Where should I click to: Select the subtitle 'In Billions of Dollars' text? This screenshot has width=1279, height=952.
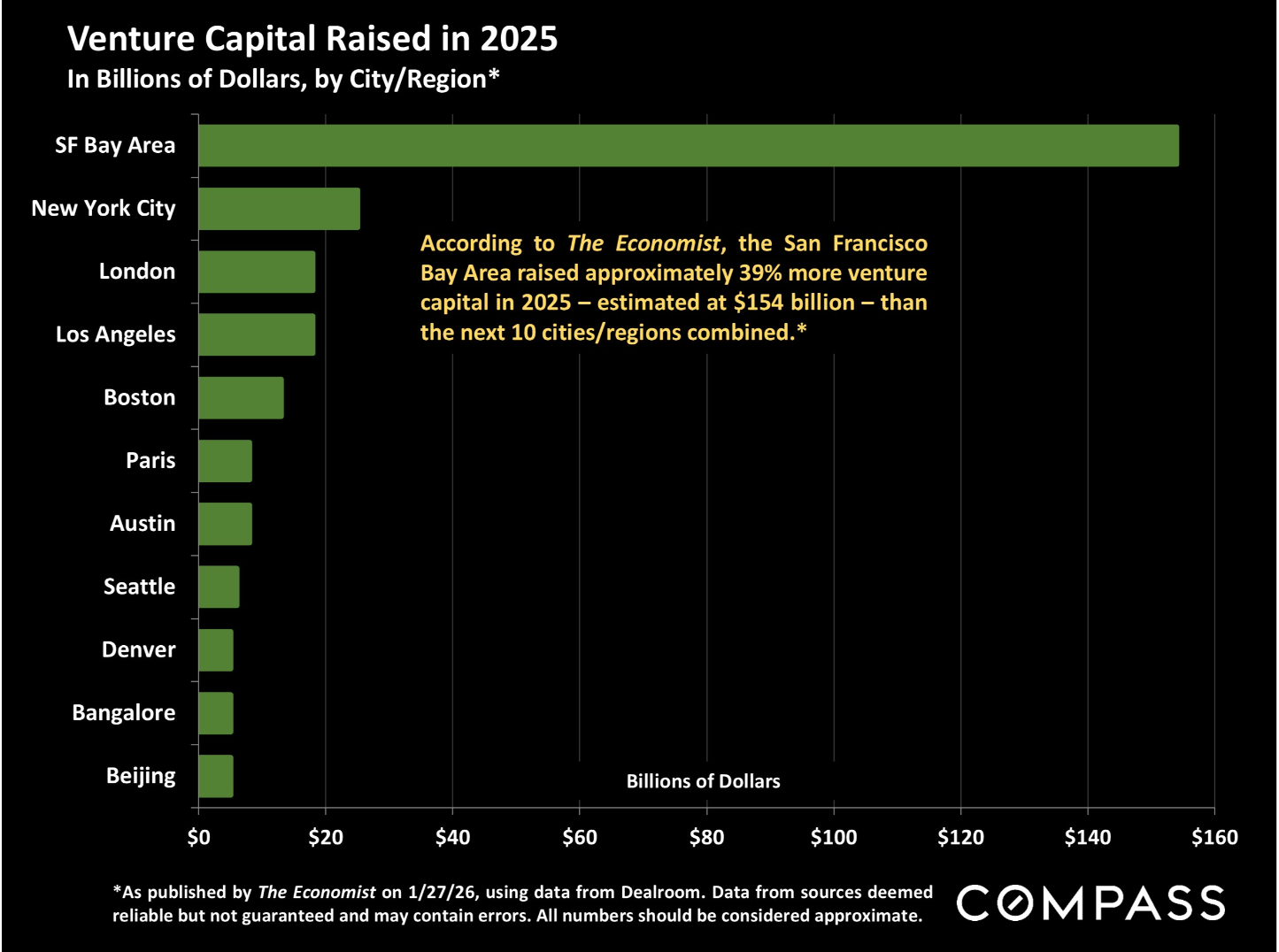[283, 80]
